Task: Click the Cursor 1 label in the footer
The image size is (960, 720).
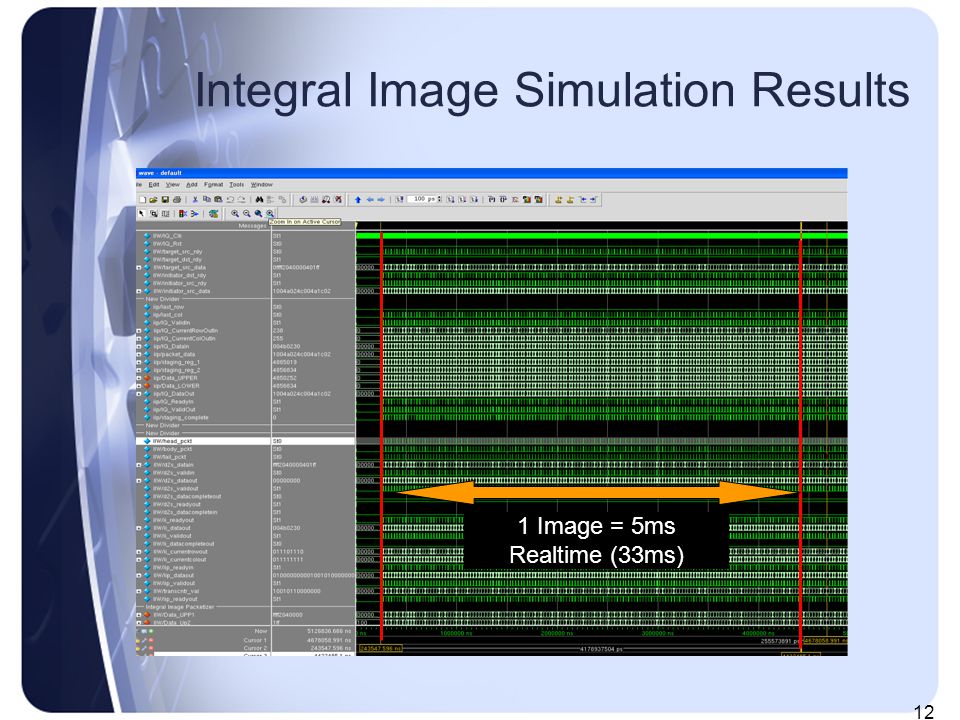Action: tap(255, 640)
